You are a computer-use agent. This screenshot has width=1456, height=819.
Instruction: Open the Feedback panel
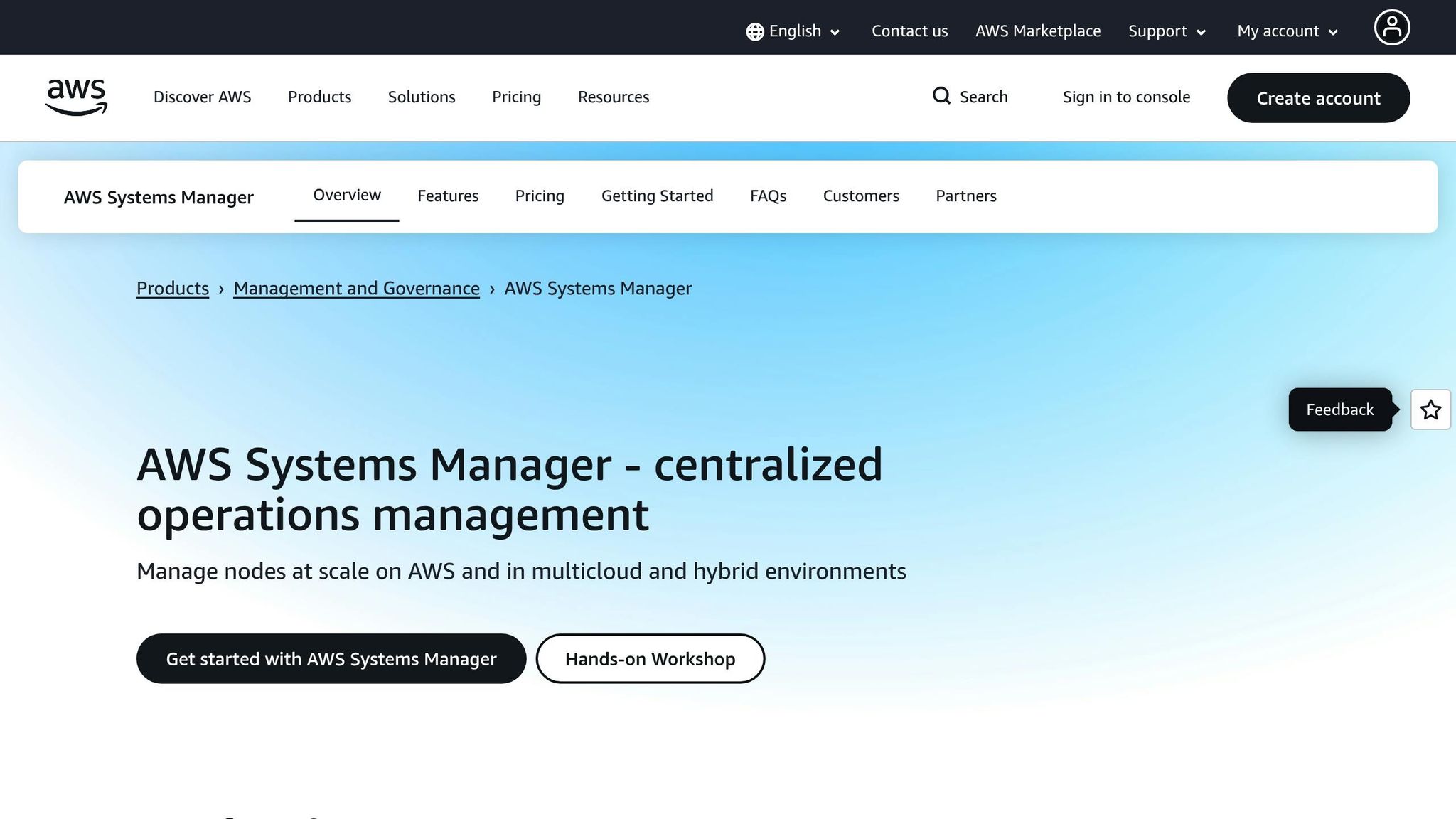(x=1339, y=409)
